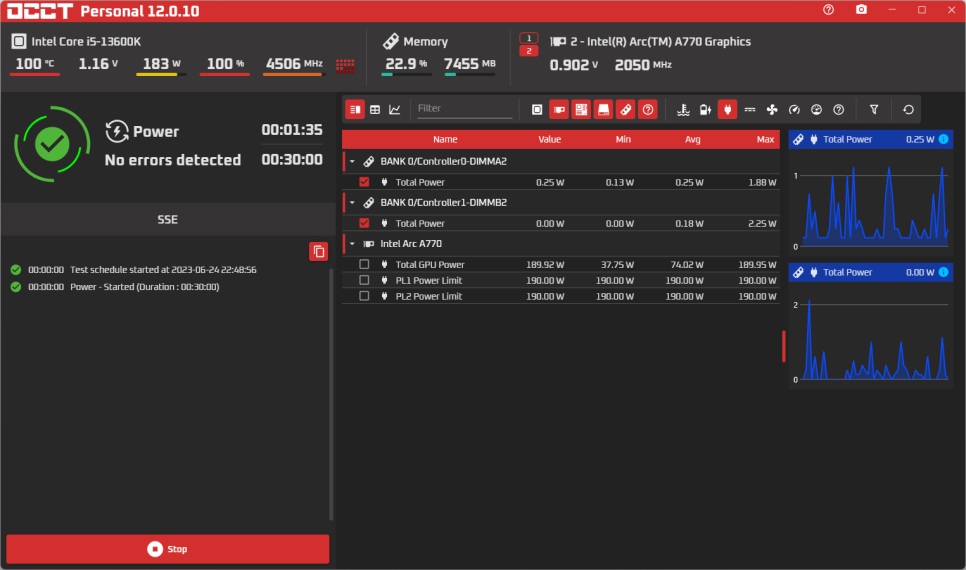
Task: Sort by the Avg column header
Action: click(692, 139)
